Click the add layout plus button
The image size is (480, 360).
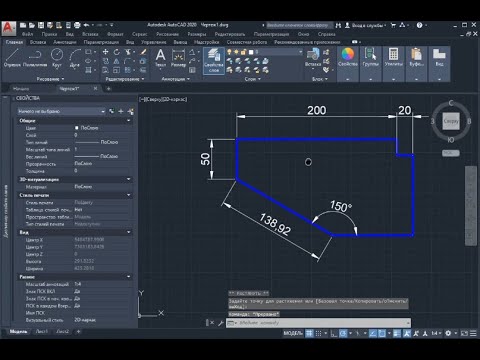click(x=78, y=332)
